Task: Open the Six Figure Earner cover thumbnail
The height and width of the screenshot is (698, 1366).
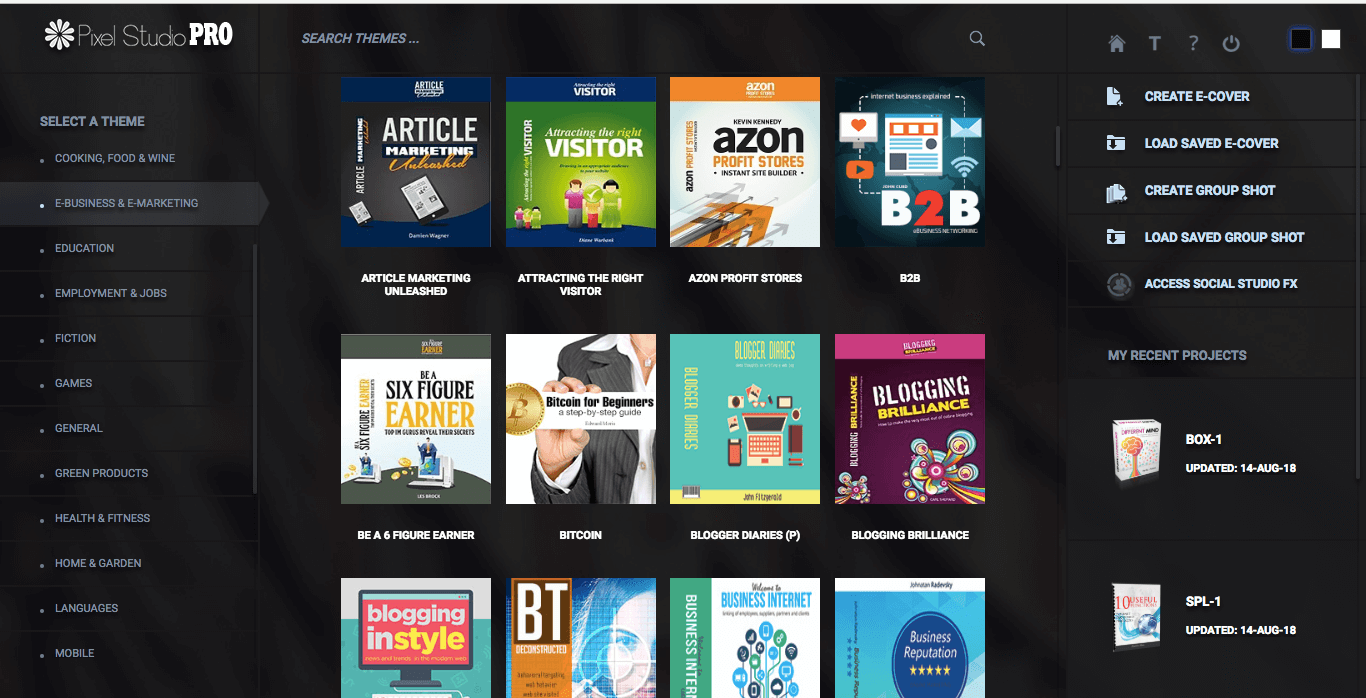Action: [416, 419]
